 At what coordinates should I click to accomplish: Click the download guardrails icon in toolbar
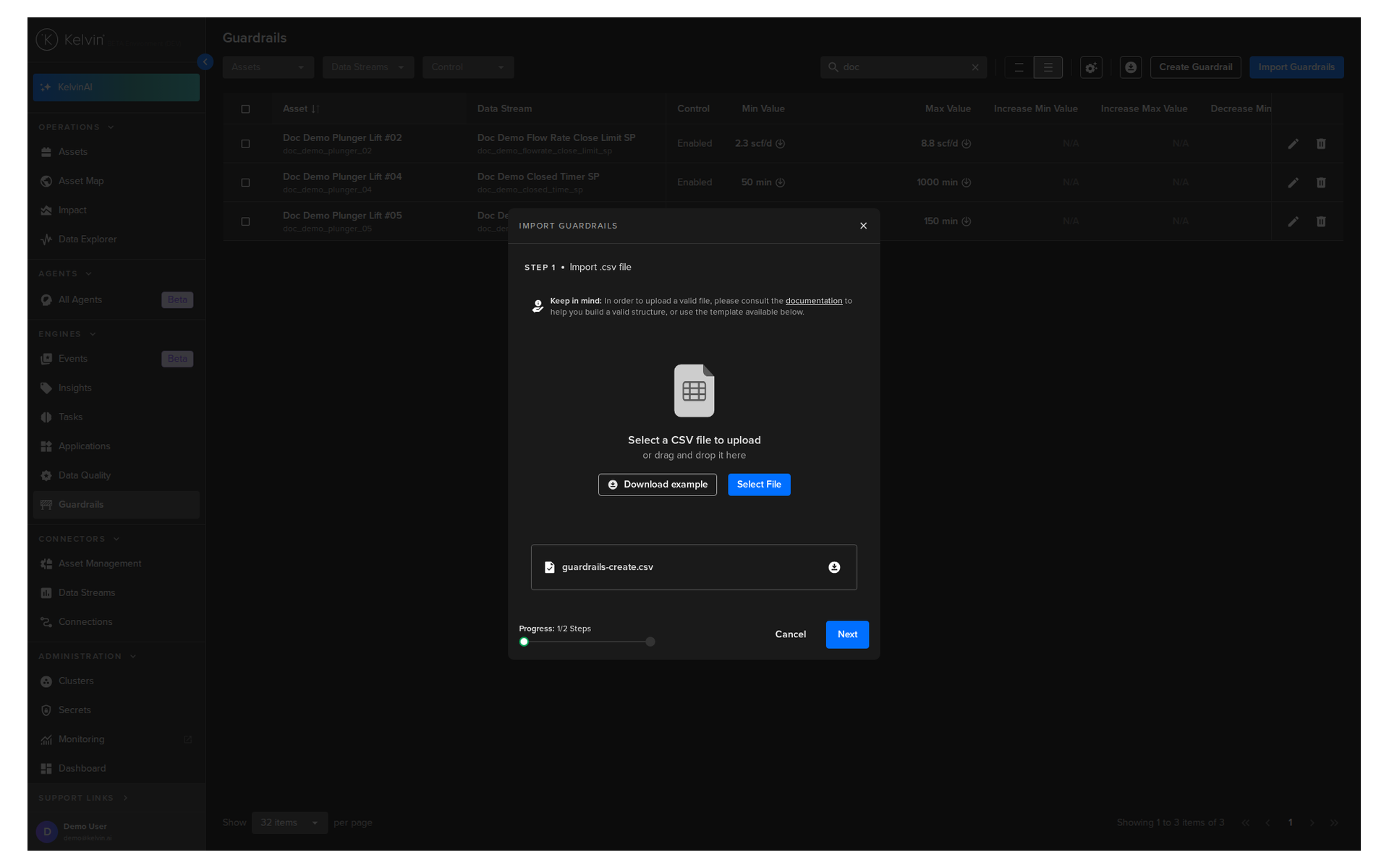1131,67
